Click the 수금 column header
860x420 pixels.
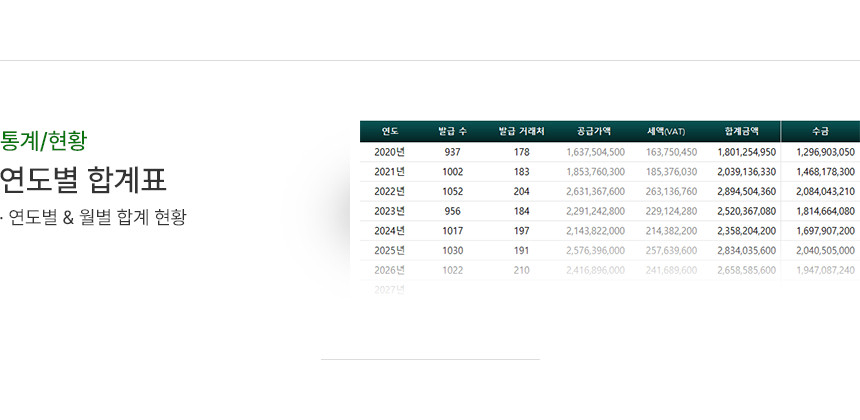click(x=820, y=131)
